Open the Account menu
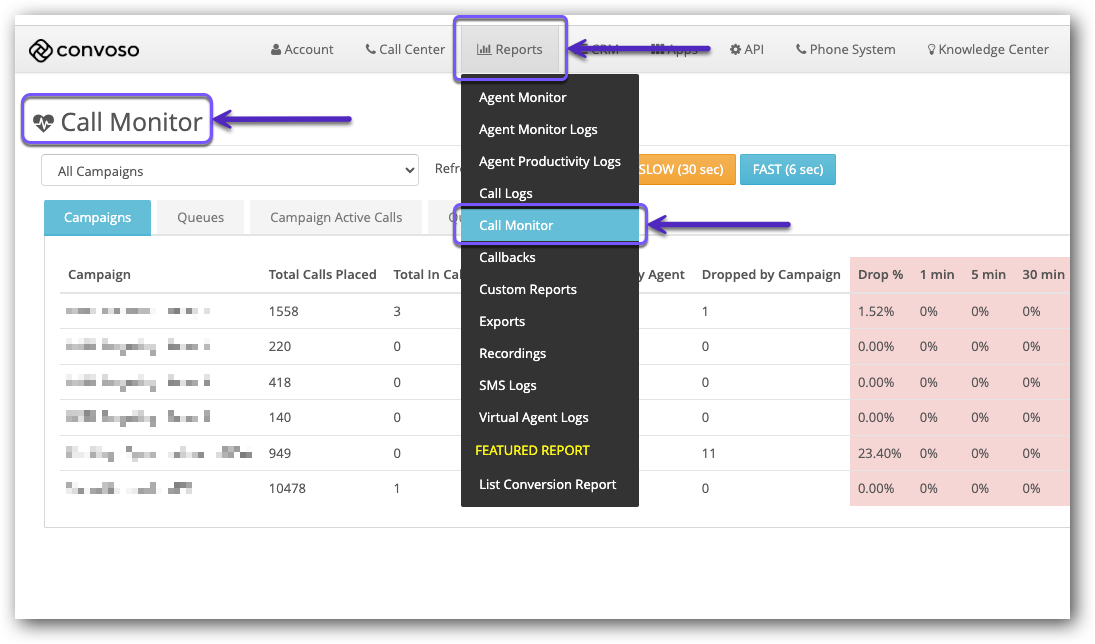1095x644 pixels. pos(302,49)
